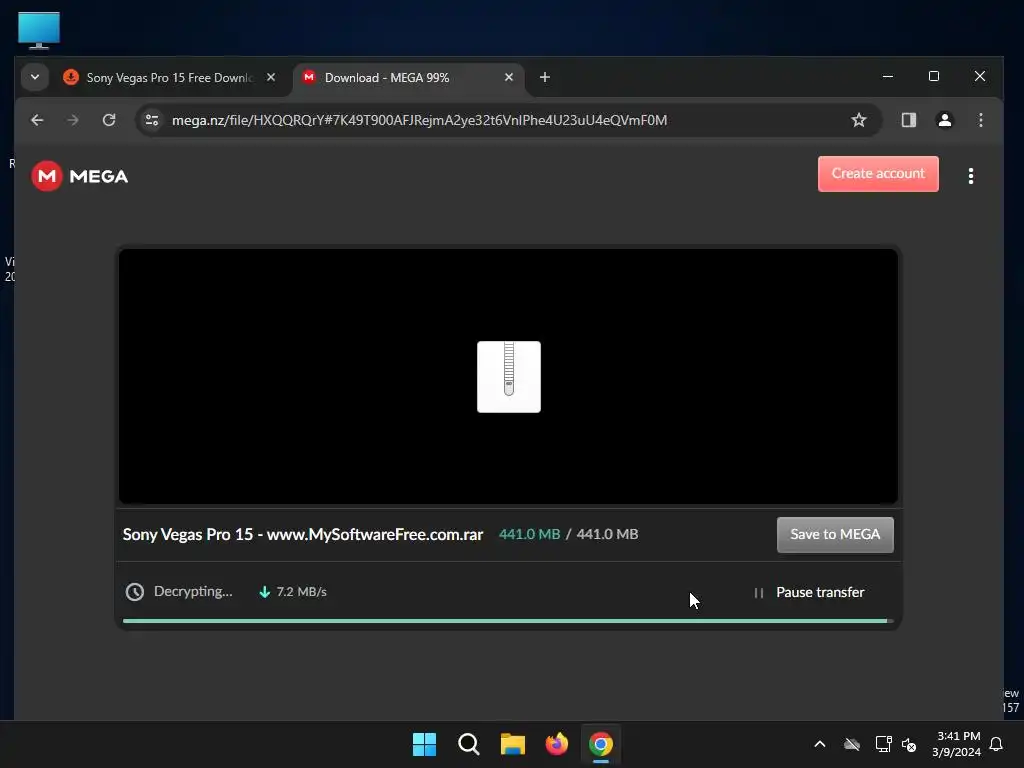The width and height of the screenshot is (1024, 768).
Task: Pause the transfer
Action: 809,592
